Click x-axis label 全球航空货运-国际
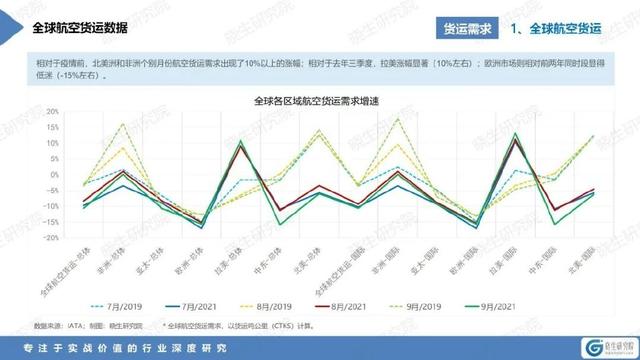The width and height of the screenshot is (640, 360). 340,271
